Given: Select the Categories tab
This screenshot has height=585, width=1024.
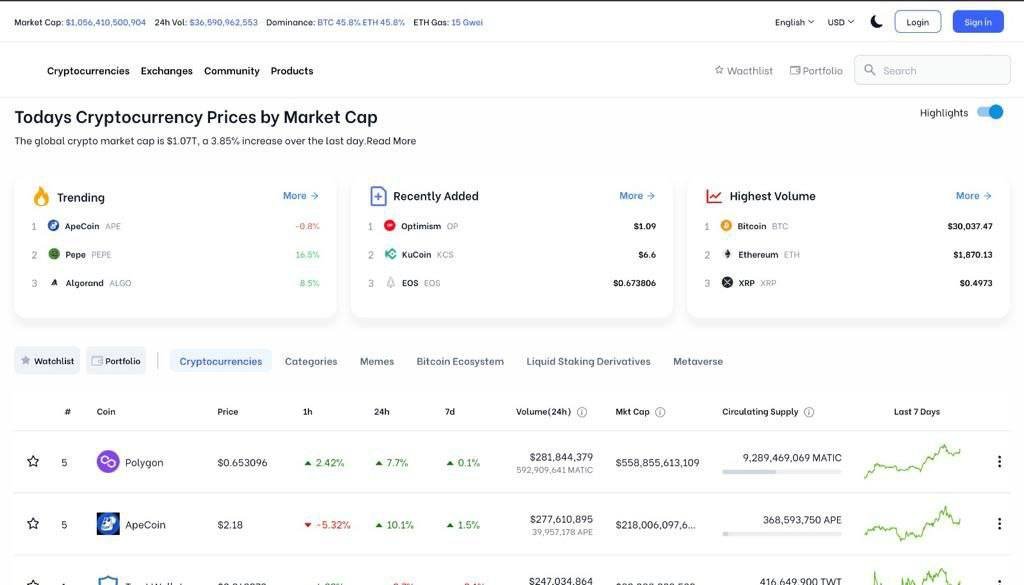Looking at the screenshot, I should point(311,361).
